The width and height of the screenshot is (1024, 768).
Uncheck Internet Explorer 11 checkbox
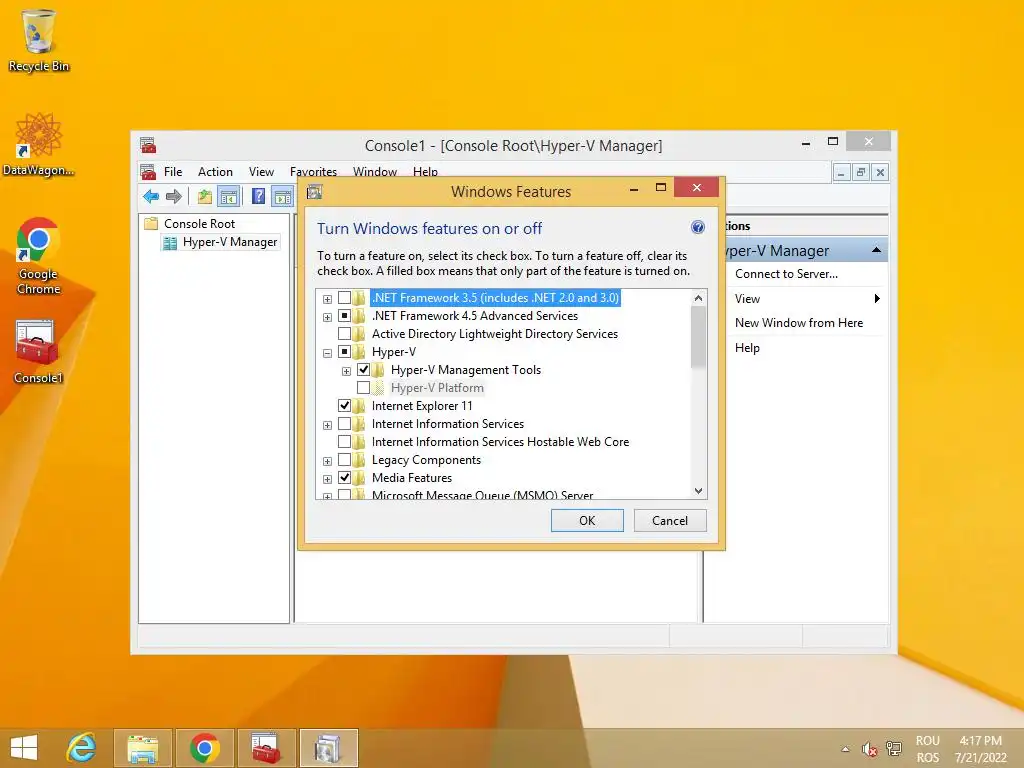344,406
